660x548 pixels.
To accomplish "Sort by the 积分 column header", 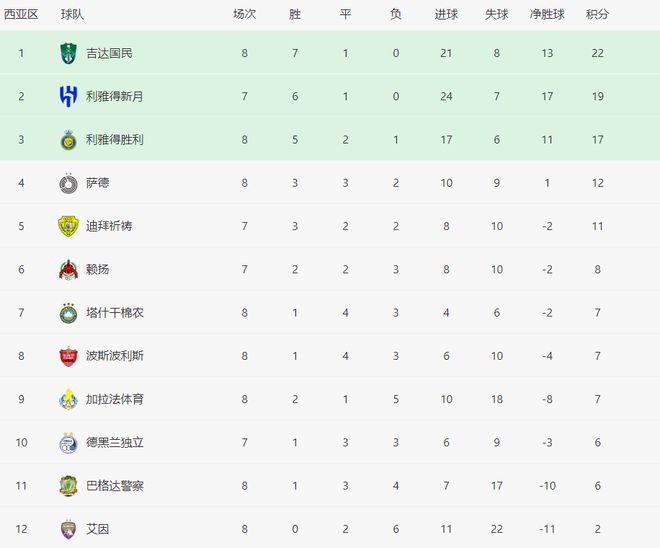I will click(x=597, y=15).
